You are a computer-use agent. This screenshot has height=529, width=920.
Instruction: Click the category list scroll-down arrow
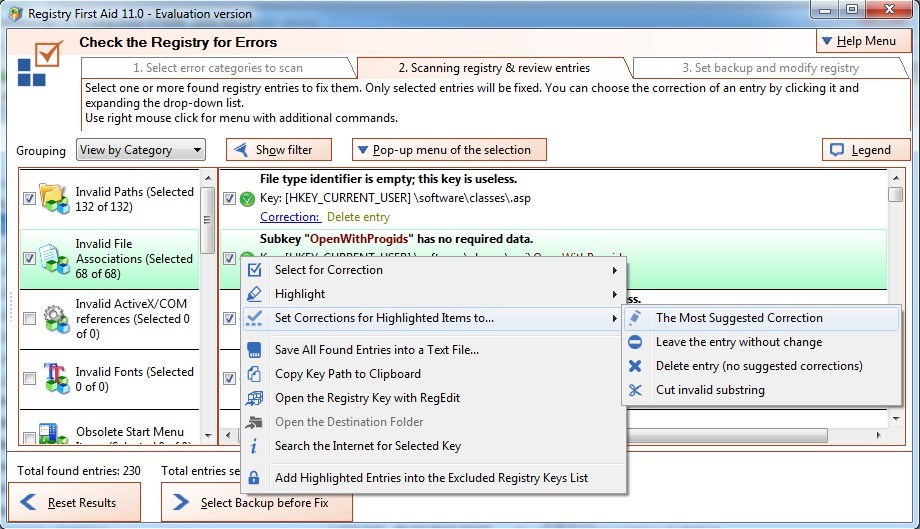click(x=208, y=436)
